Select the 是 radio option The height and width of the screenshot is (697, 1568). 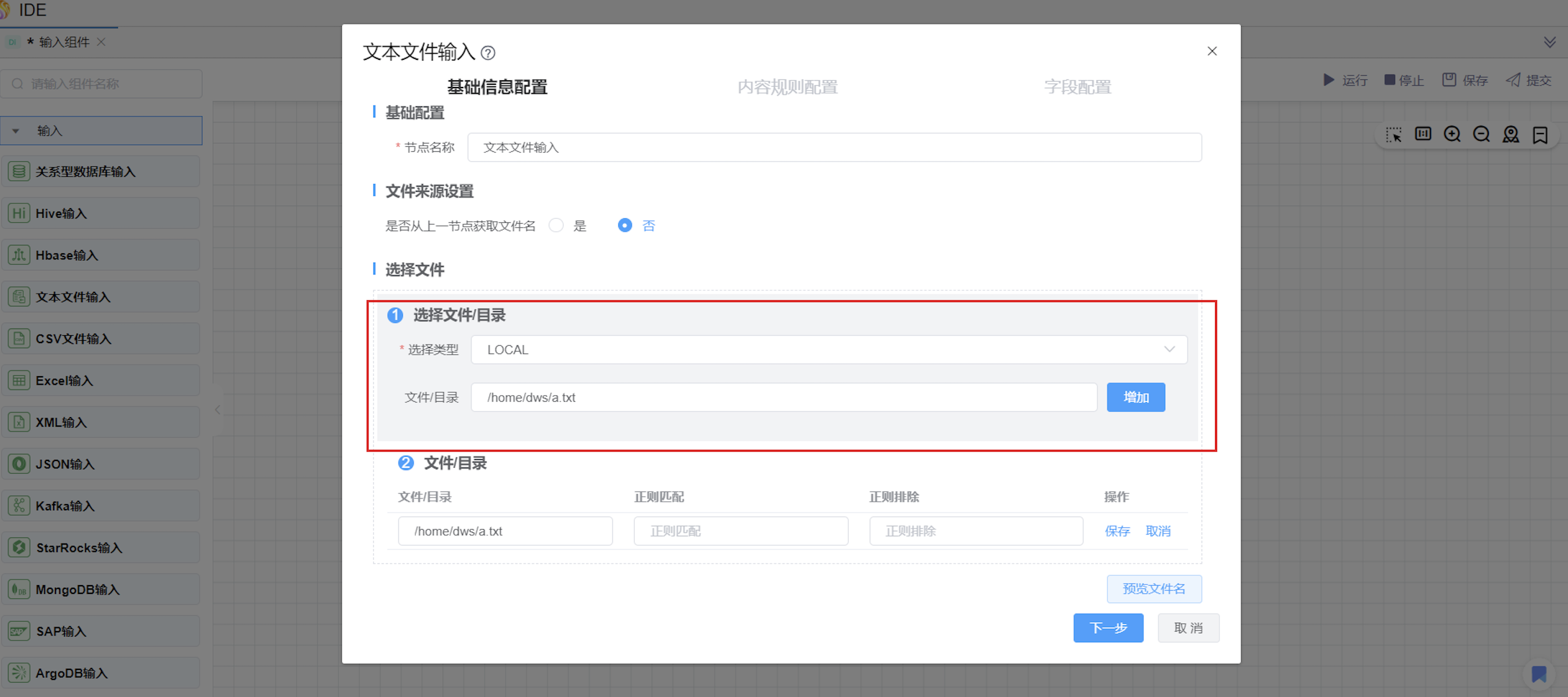(556, 225)
